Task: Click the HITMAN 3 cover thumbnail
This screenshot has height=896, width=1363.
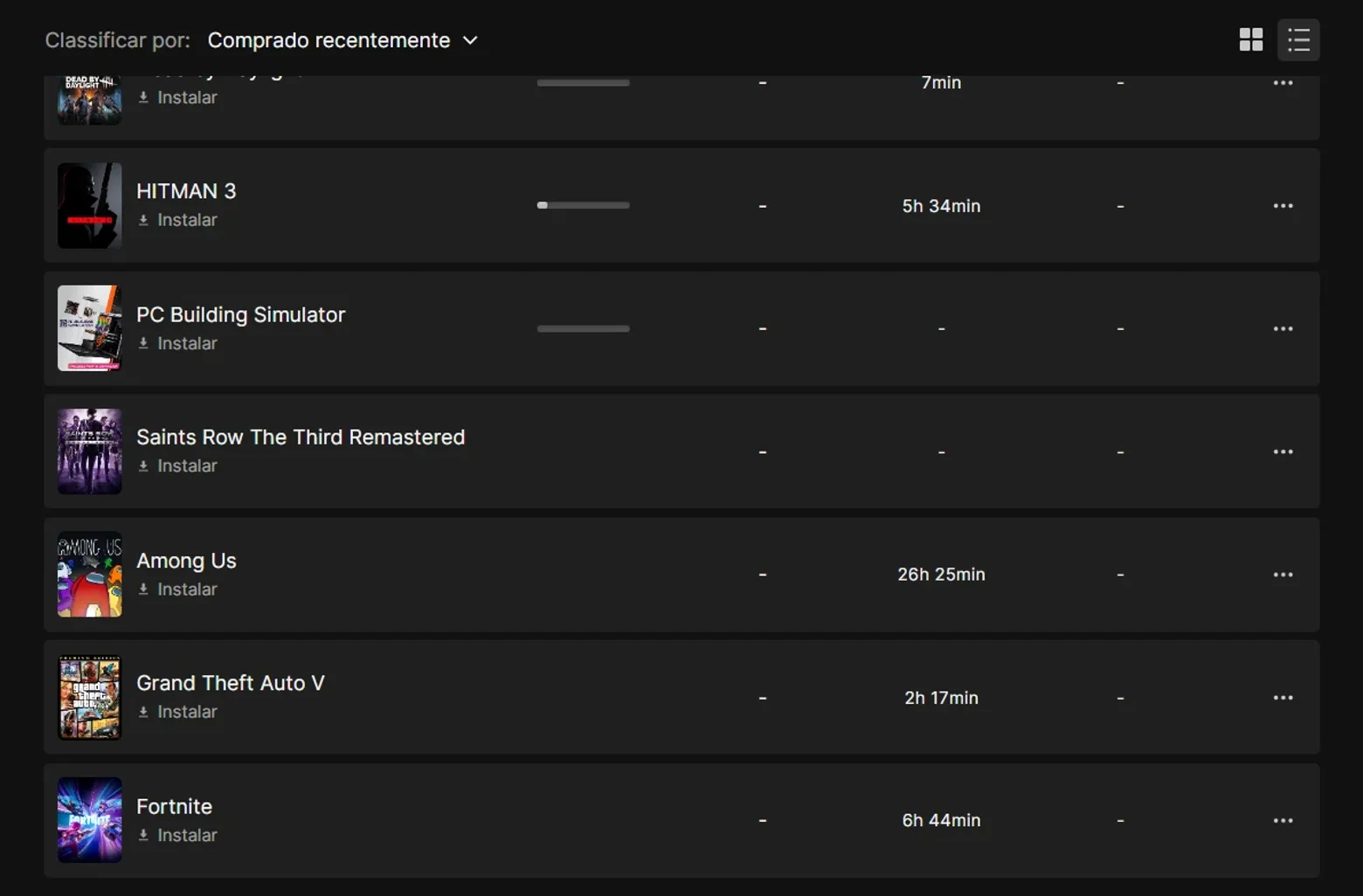Action: (x=90, y=206)
